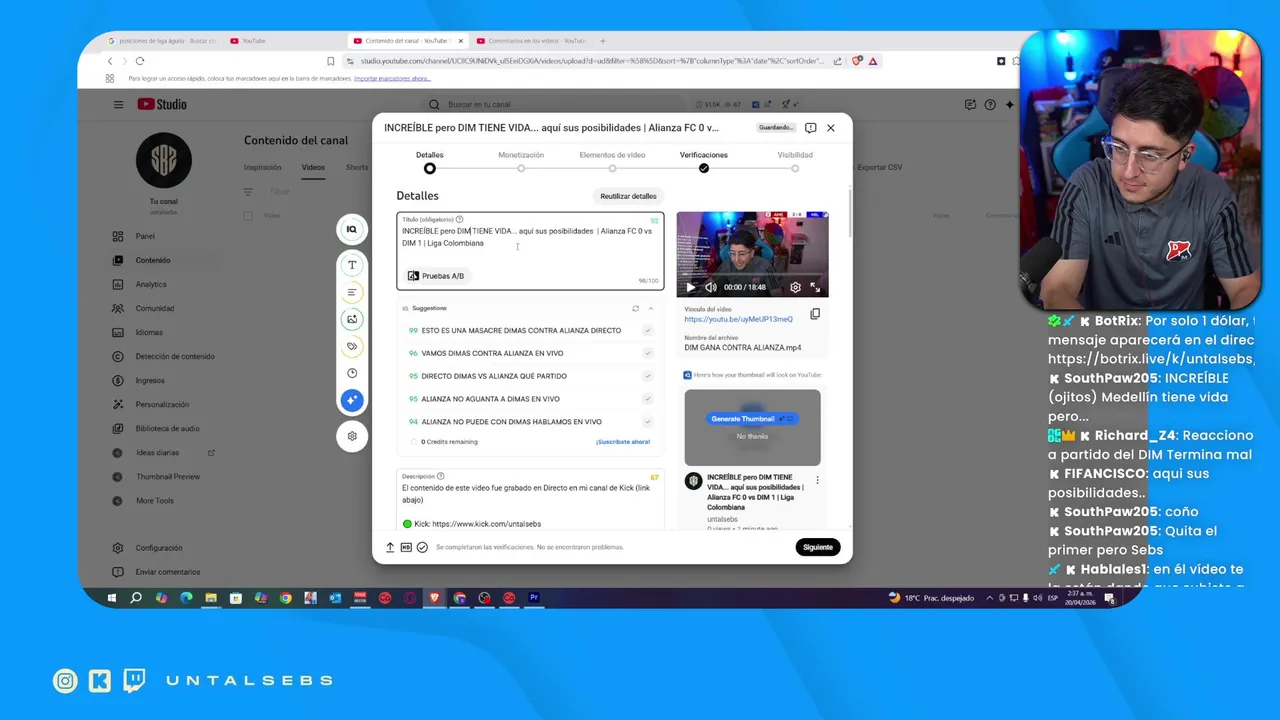The width and height of the screenshot is (1280, 720).
Task: Play the video preview
Action: point(690,287)
